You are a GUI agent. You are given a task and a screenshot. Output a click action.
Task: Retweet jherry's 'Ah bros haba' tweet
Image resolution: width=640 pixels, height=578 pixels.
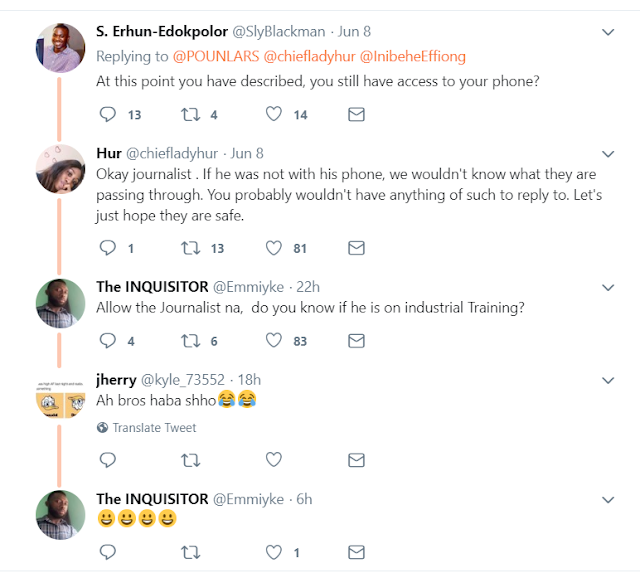pyautogui.click(x=189, y=460)
